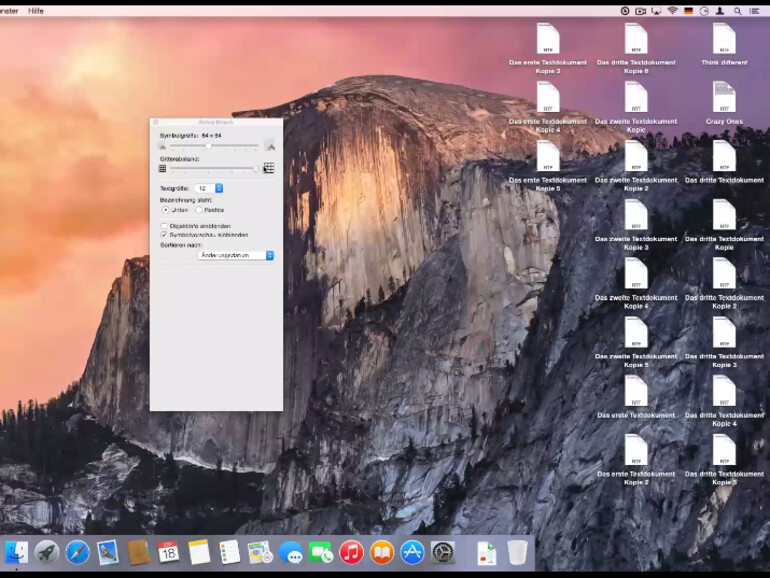Open orange iBooks icon in Dock
770x578 pixels.
tap(382, 553)
